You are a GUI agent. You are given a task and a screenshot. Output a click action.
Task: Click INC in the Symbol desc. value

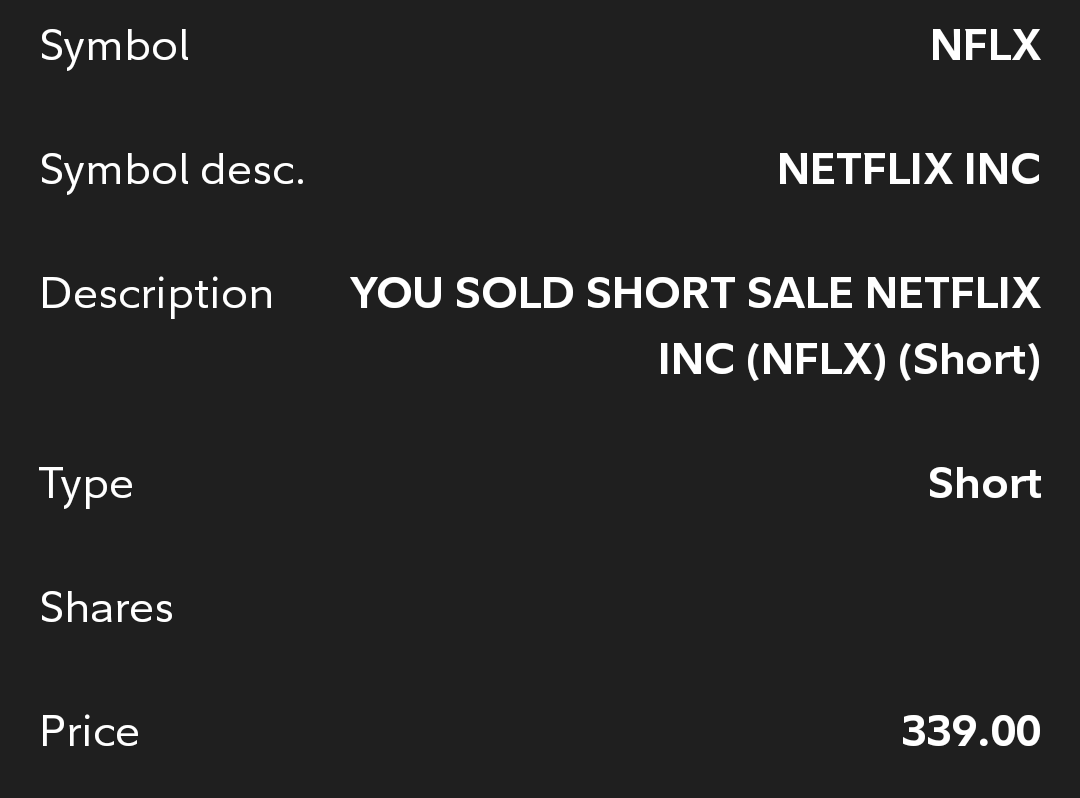1002,170
